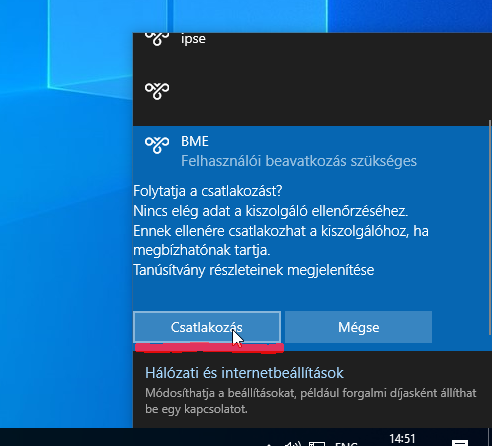Image resolution: width=492 pixels, height=446 pixels.
Task: Cancel the connection with Mégse
Action: point(358,327)
